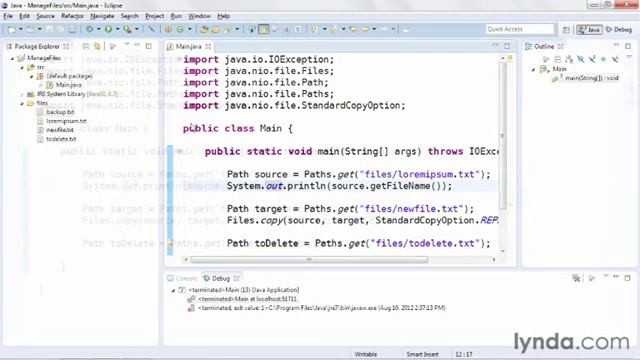This screenshot has width=640, height=360.
Task: Open the Run menu
Action: [x=176, y=16]
